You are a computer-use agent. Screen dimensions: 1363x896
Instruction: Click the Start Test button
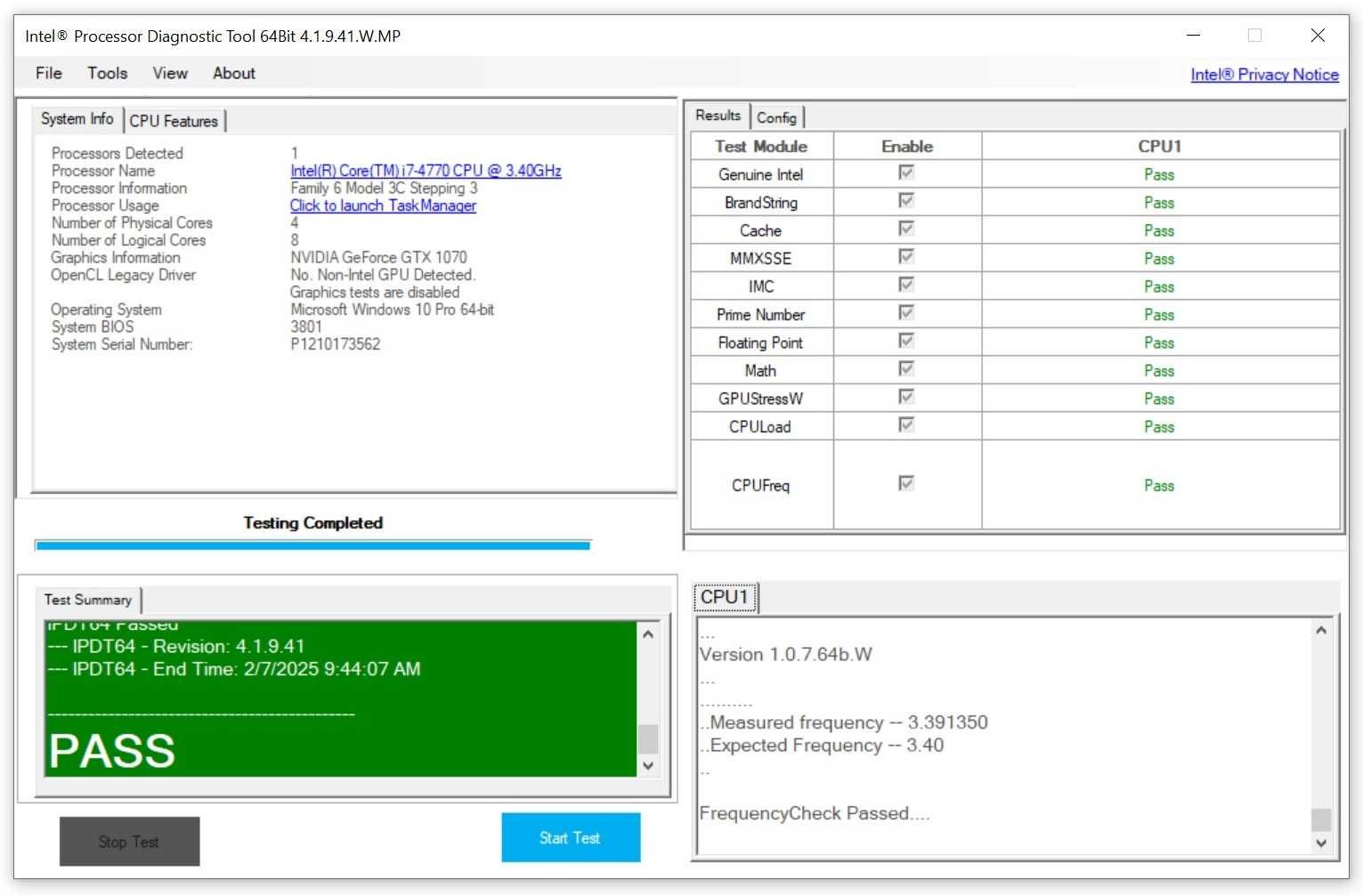(x=571, y=837)
